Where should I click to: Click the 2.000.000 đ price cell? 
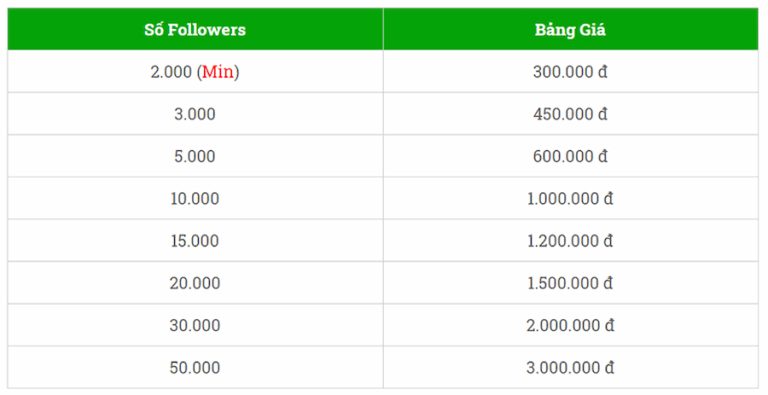coord(571,324)
